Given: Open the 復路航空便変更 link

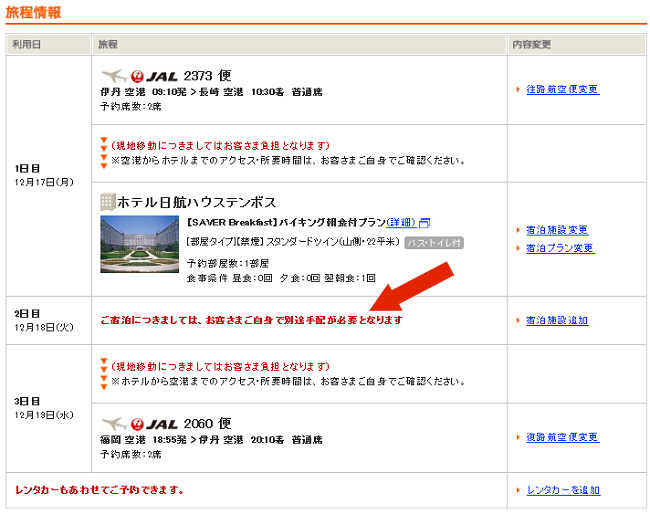Looking at the screenshot, I should point(562,437).
